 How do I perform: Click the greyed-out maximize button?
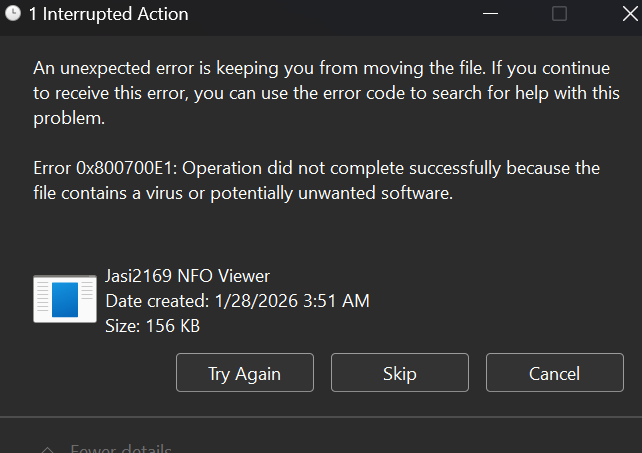coord(559,14)
